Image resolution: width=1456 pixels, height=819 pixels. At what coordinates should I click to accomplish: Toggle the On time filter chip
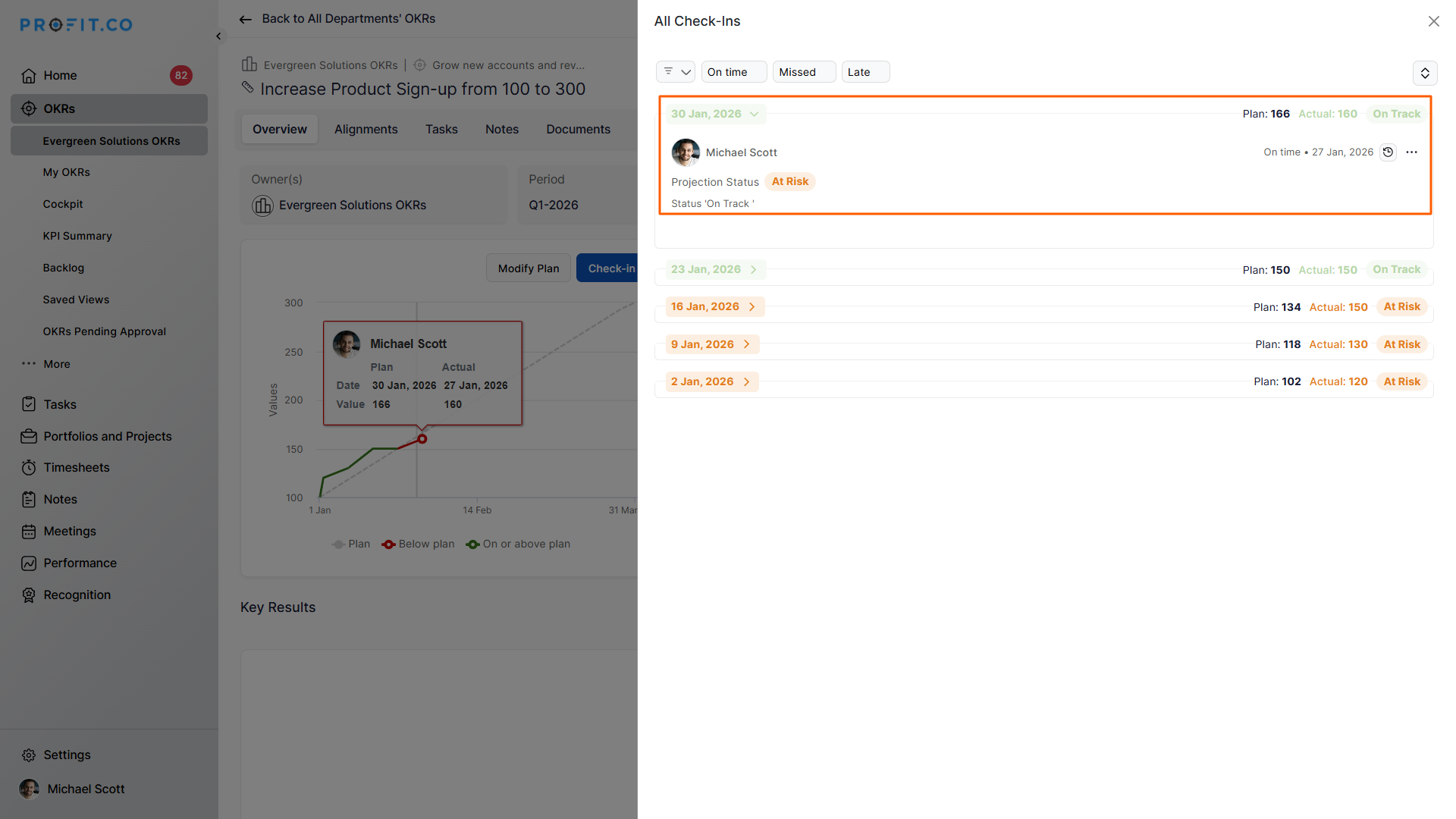click(733, 72)
